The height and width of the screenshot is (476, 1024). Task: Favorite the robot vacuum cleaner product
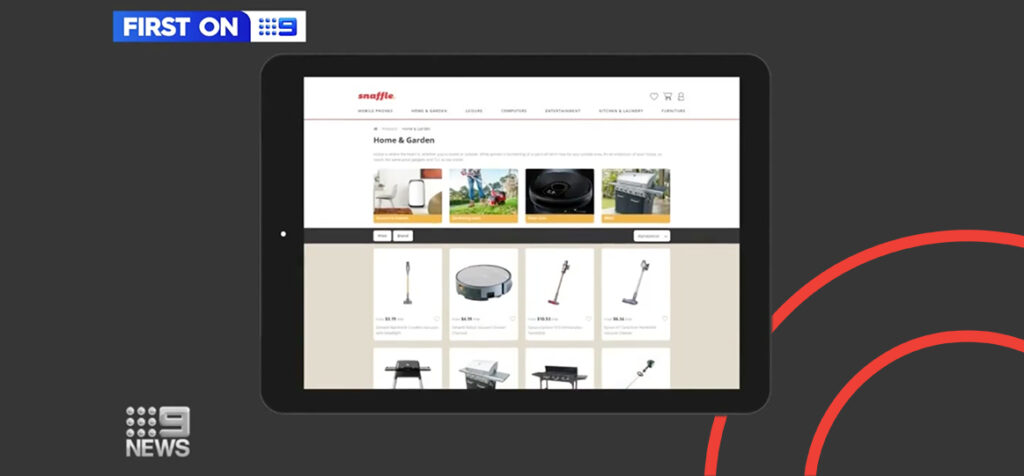(511, 319)
